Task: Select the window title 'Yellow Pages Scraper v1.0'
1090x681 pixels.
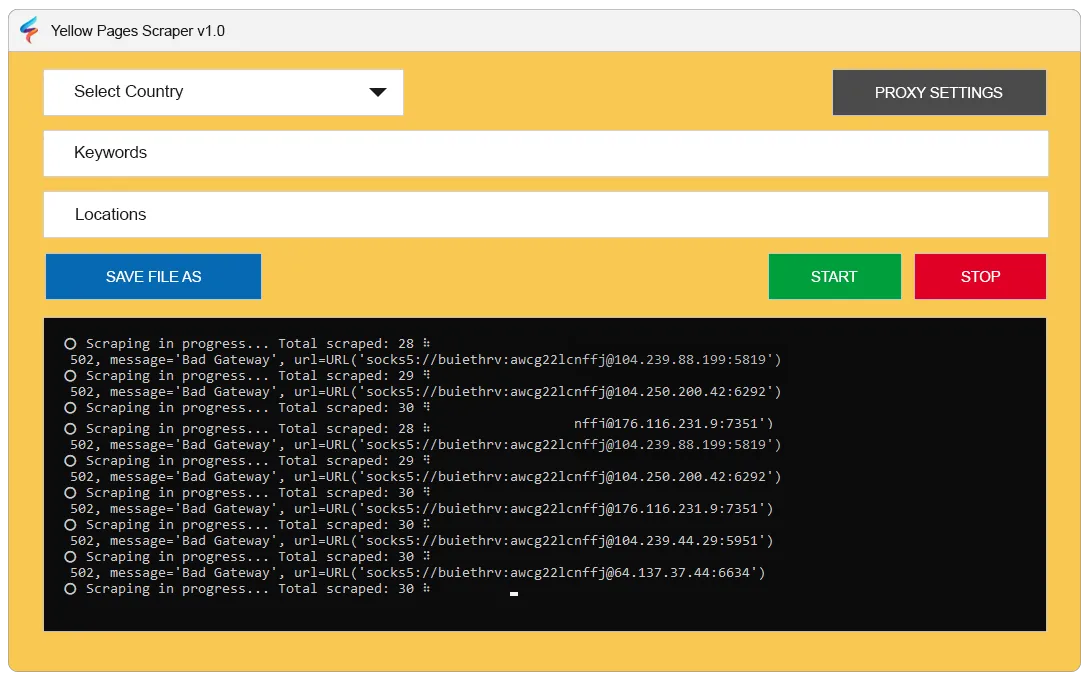Action: [x=138, y=31]
